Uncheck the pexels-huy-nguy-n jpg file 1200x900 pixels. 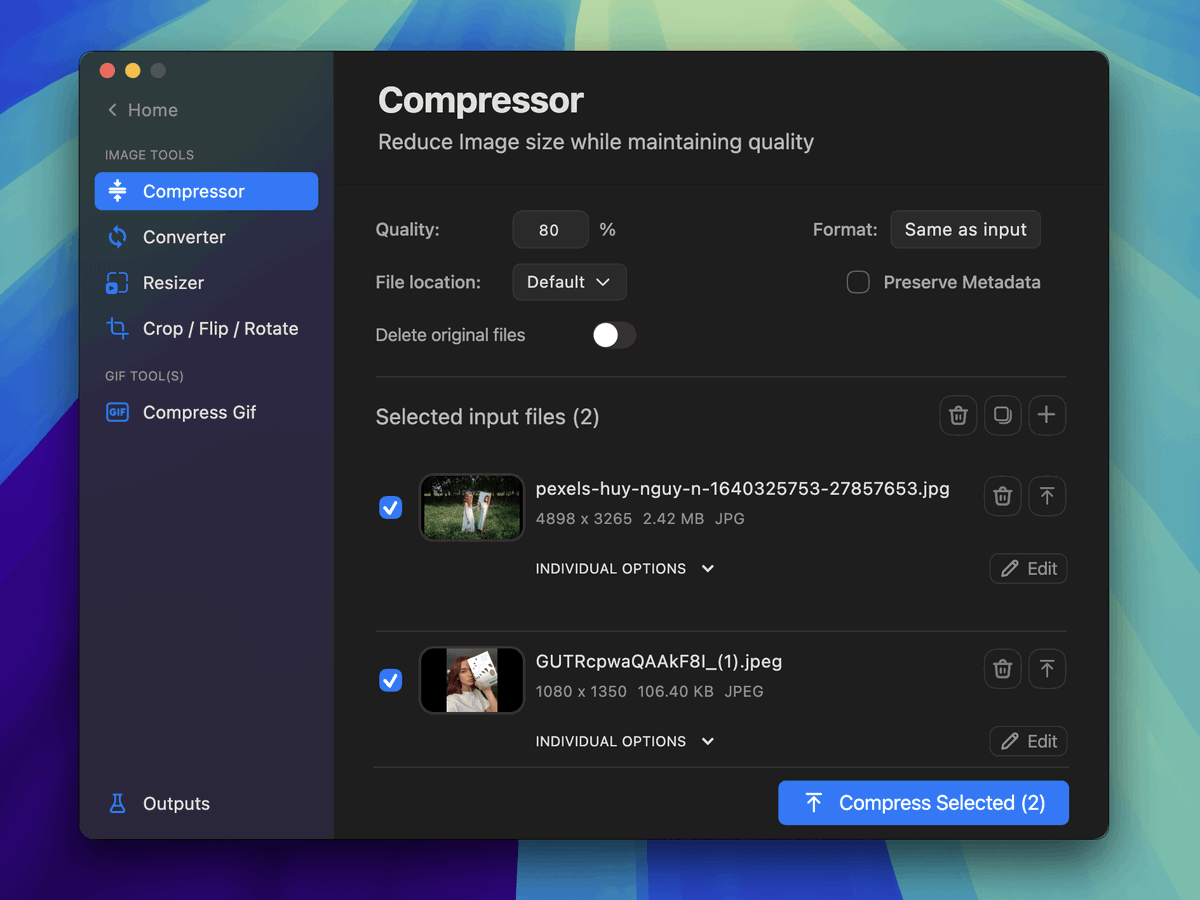pyautogui.click(x=391, y=508)
